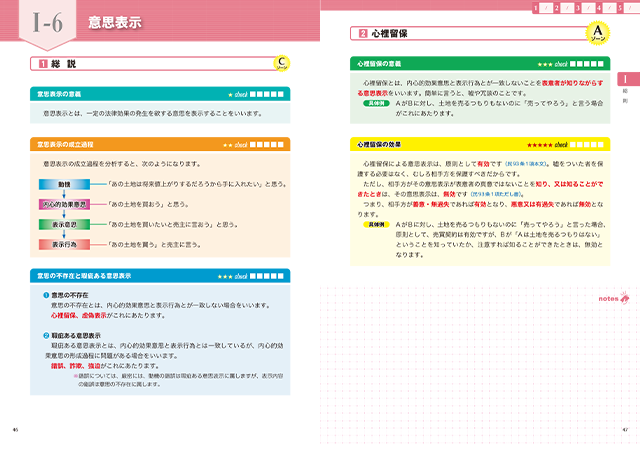Click the 意思表示 chapter title
Viewport: 640px width, 452px height.
pos(115,22)
